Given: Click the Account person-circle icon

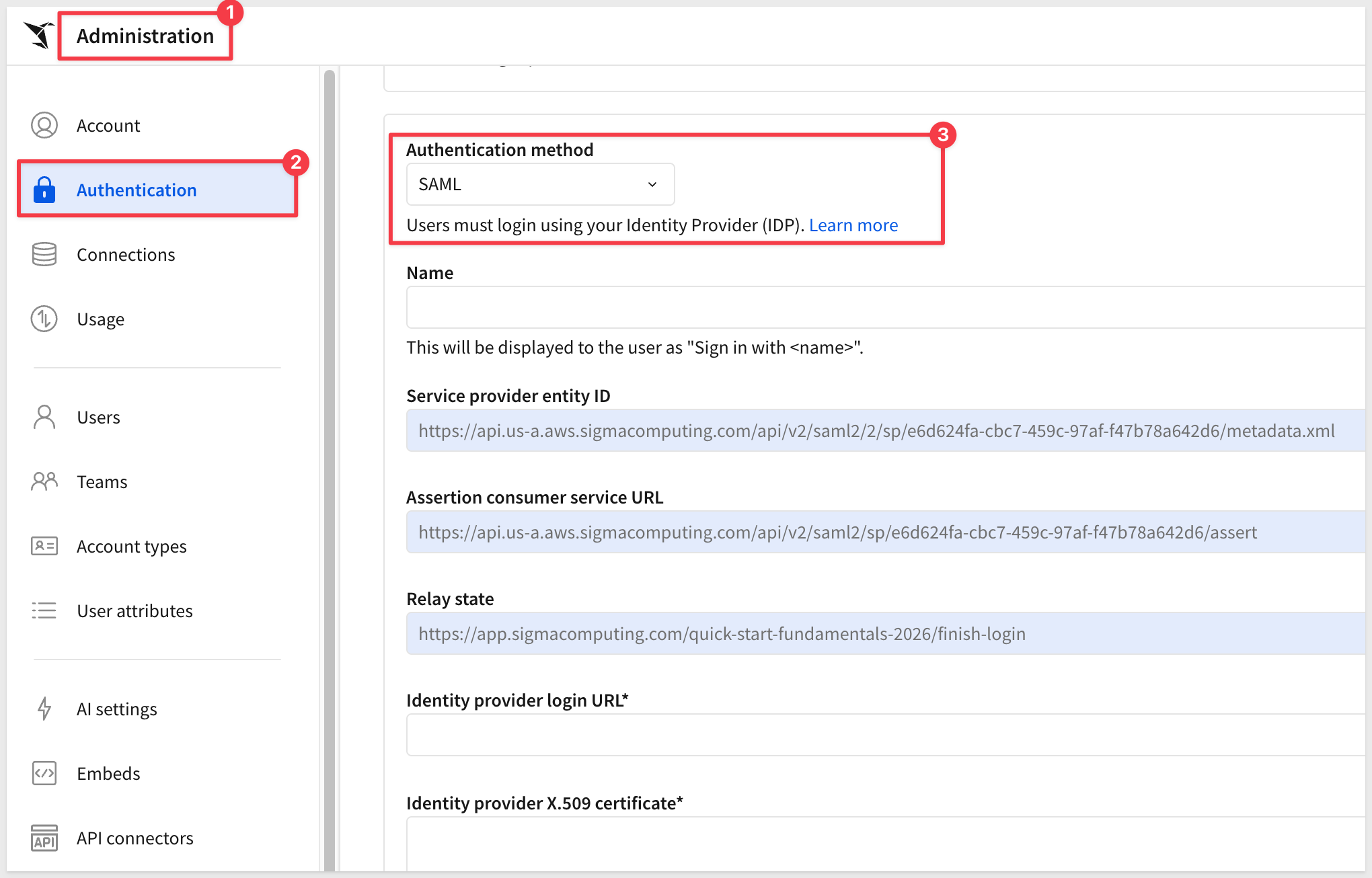Looking at the screenshot, I should tap(44, 126).
